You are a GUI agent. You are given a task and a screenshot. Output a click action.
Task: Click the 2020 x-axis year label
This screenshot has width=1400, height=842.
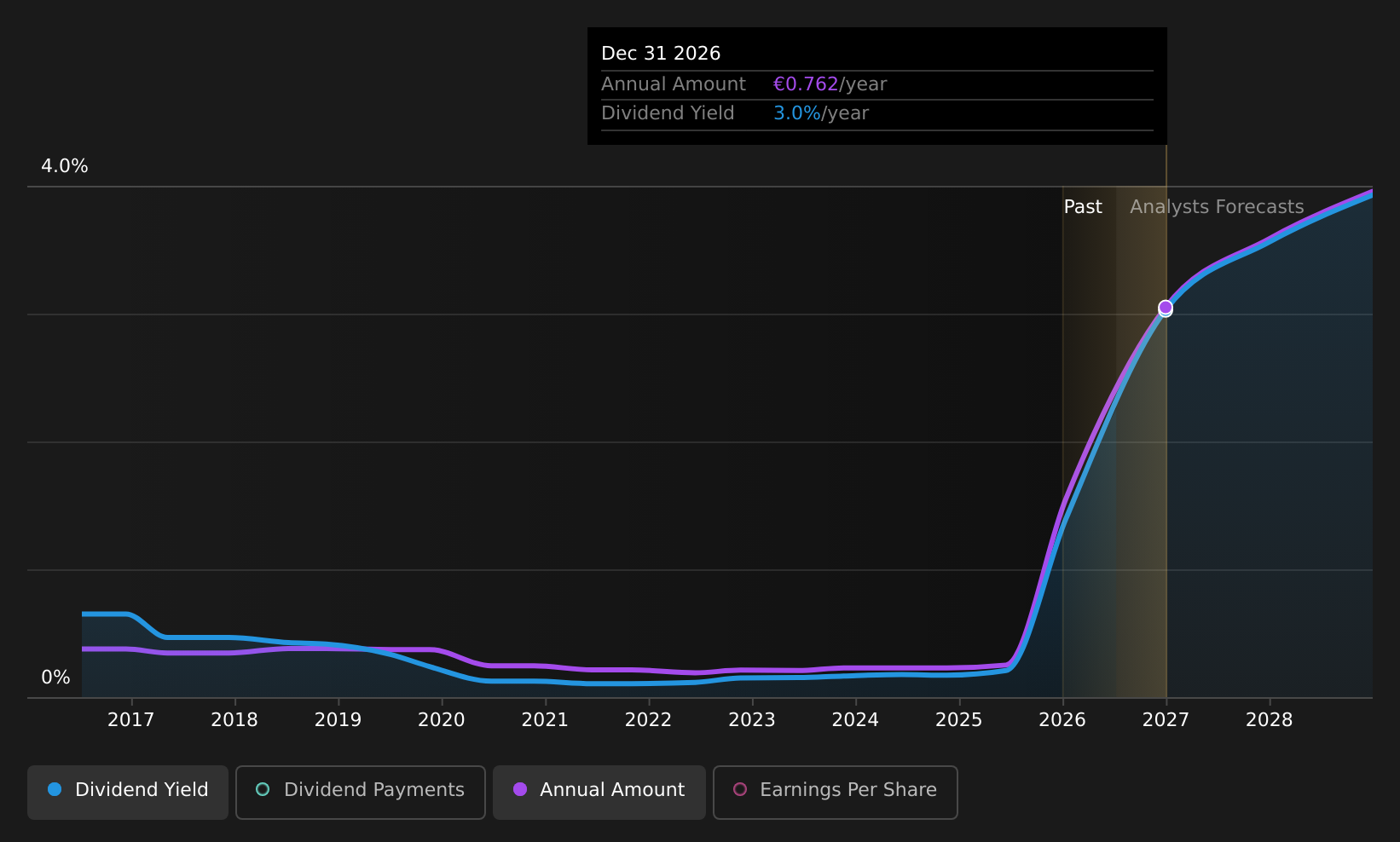pos(442,720)
